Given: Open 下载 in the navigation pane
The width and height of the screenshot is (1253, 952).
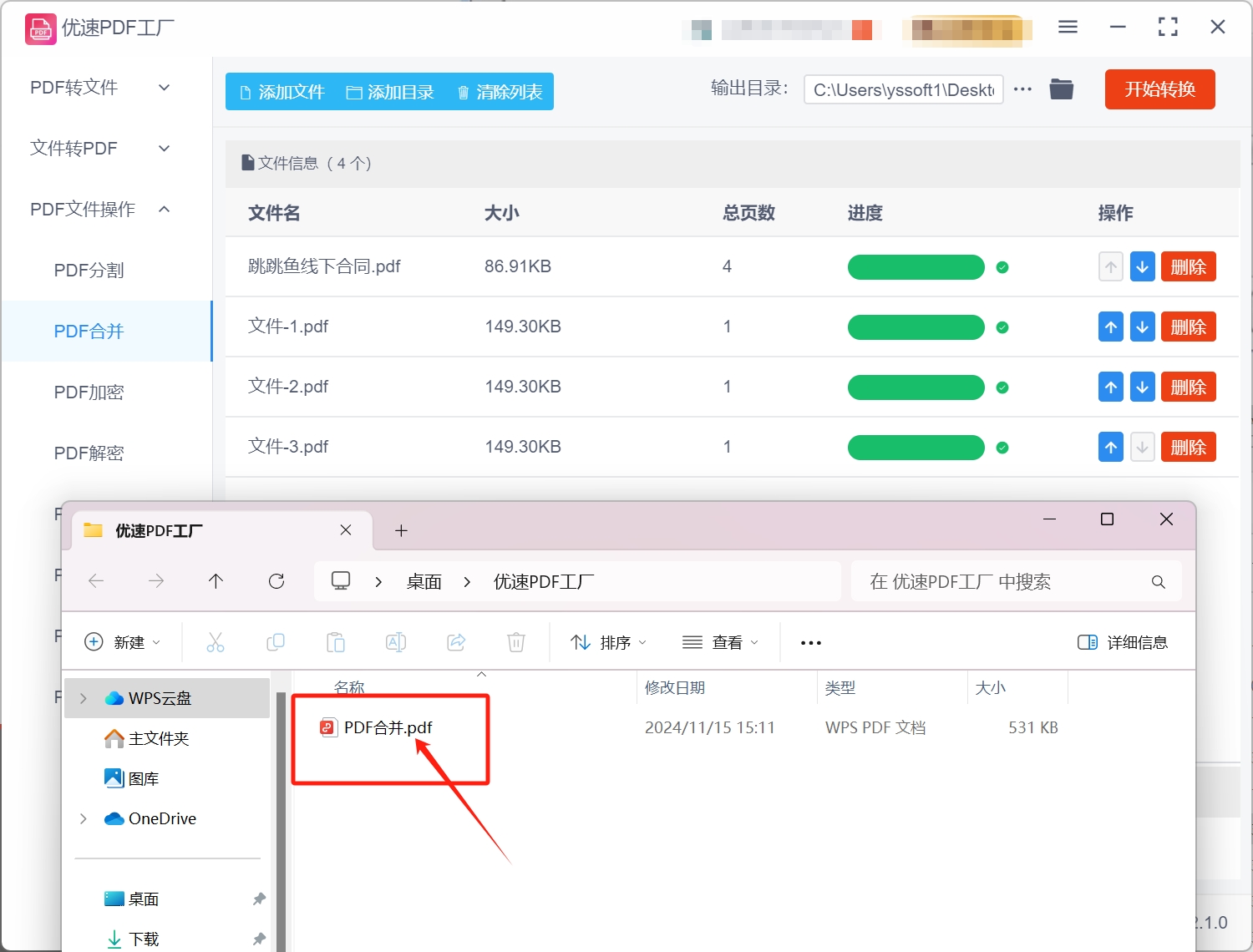Looking at the screenshot, I should 131,939.
